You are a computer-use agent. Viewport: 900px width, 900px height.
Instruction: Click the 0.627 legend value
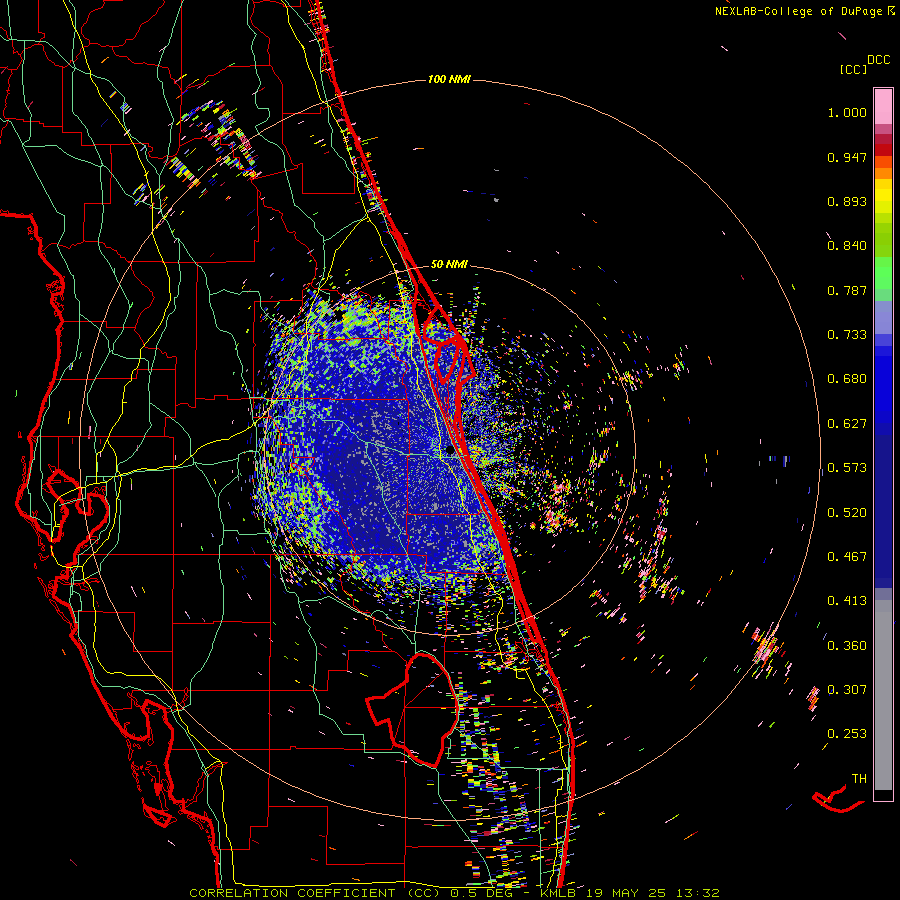pyautogui.click(x=847, y=424)
